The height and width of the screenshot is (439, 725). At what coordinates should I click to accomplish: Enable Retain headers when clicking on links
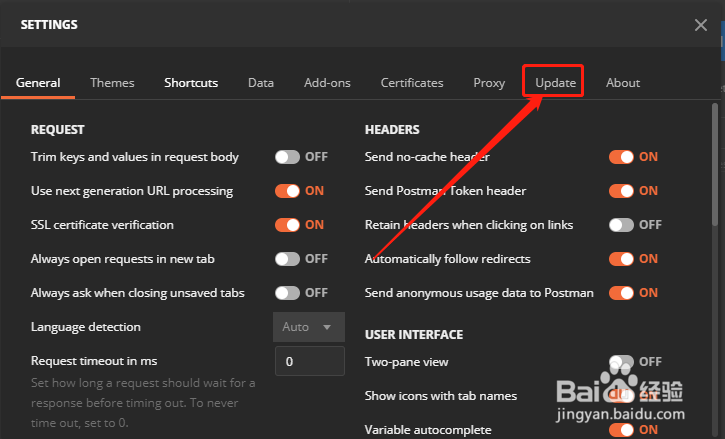coord(622,225)
